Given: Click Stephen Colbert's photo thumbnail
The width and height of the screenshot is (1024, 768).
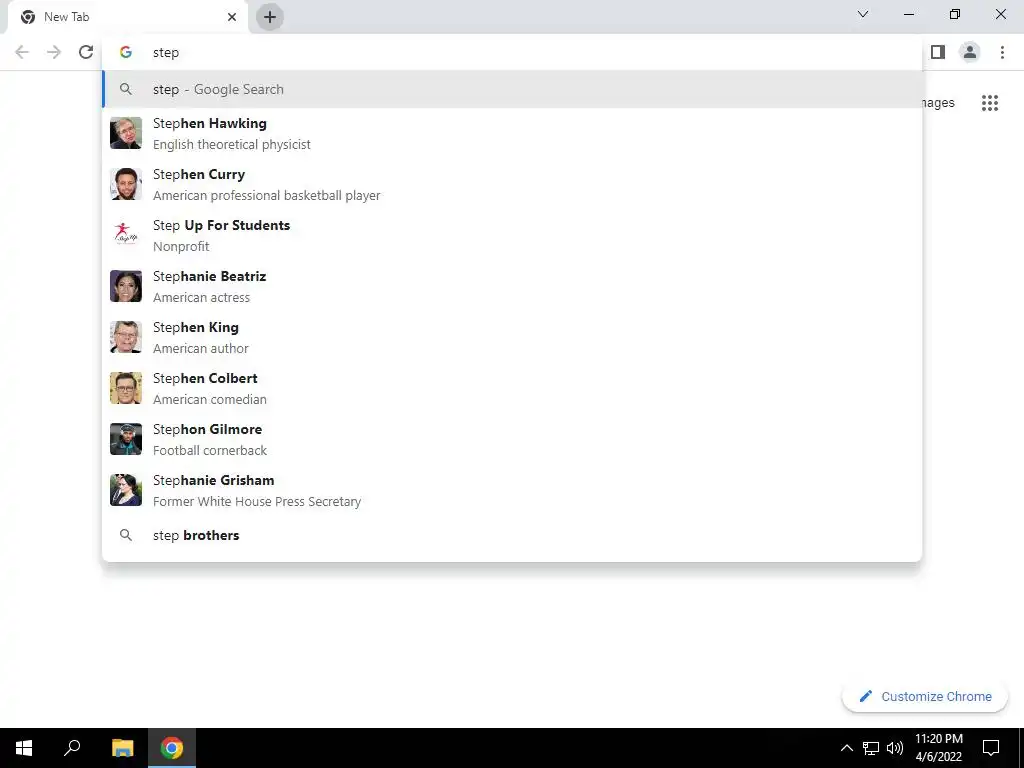Looking at the screenshot, I should pyautogui.click(x=126, y=388).
